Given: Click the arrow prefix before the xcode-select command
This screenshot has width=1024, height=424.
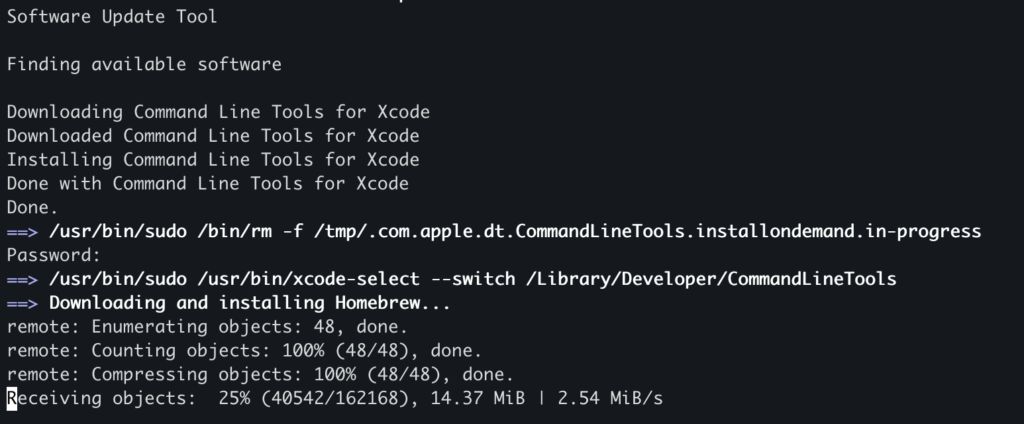Looking at the screenshot, I should [22, 280].
